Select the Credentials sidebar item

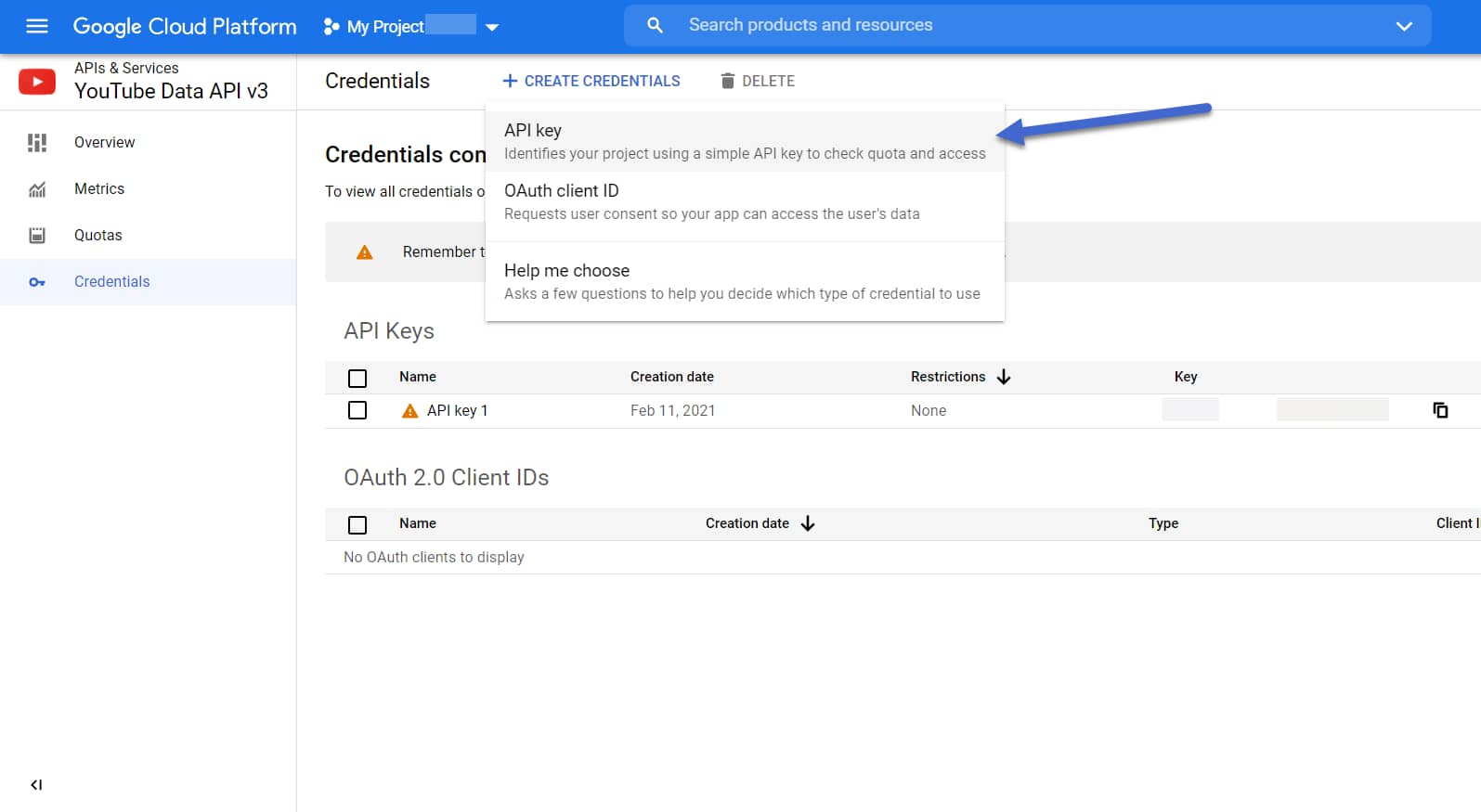148,281
